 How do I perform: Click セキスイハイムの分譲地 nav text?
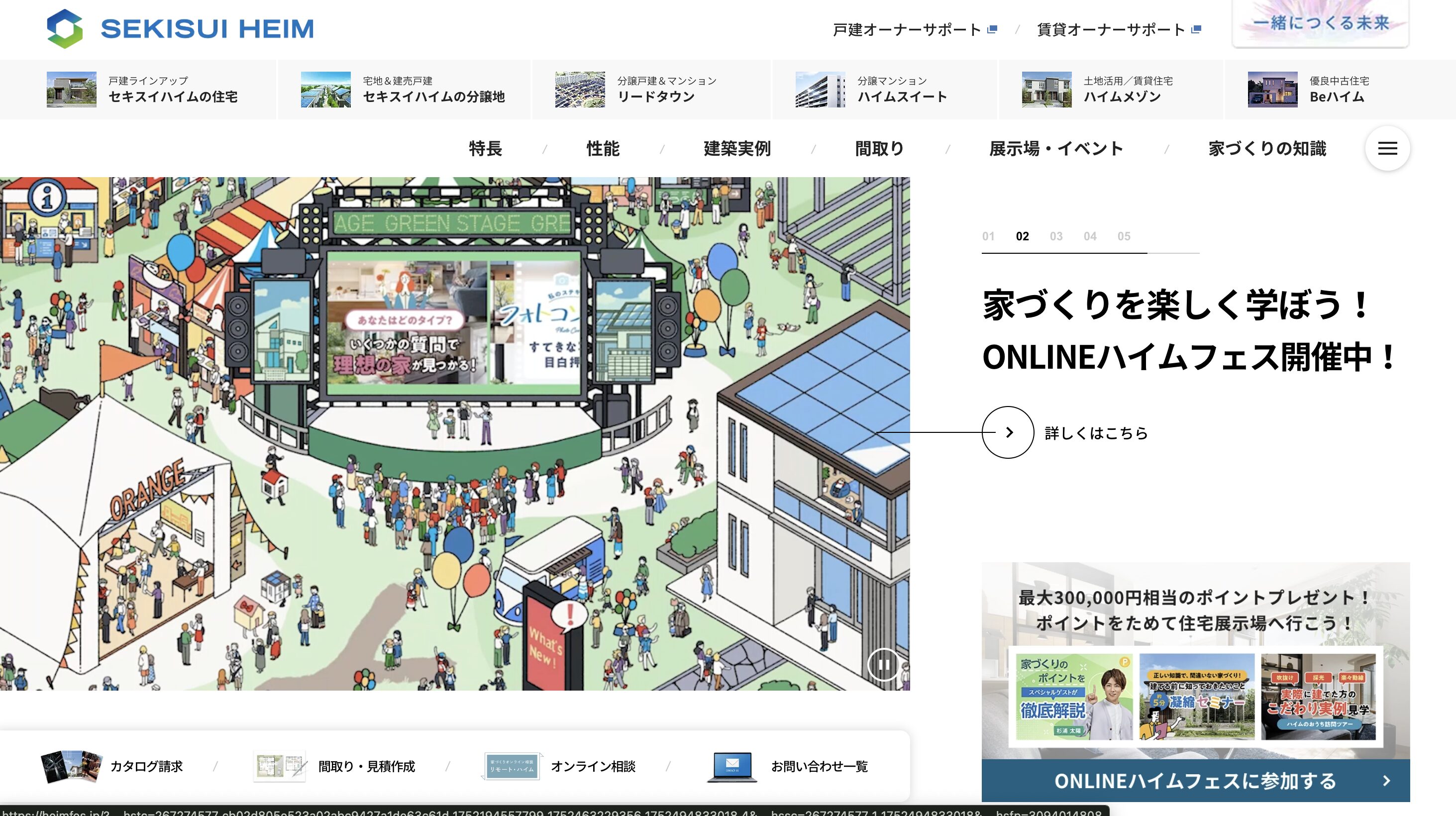(x=433, y=97)
